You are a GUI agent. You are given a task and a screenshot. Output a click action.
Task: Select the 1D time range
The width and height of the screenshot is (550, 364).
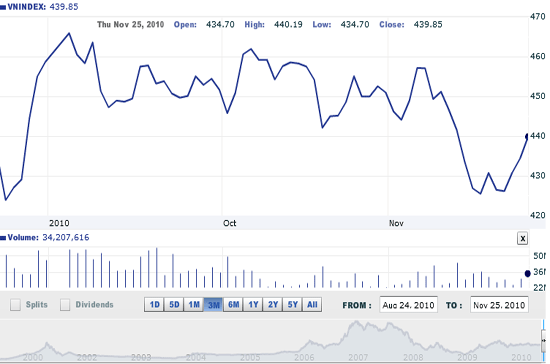(x=154, y=304)
